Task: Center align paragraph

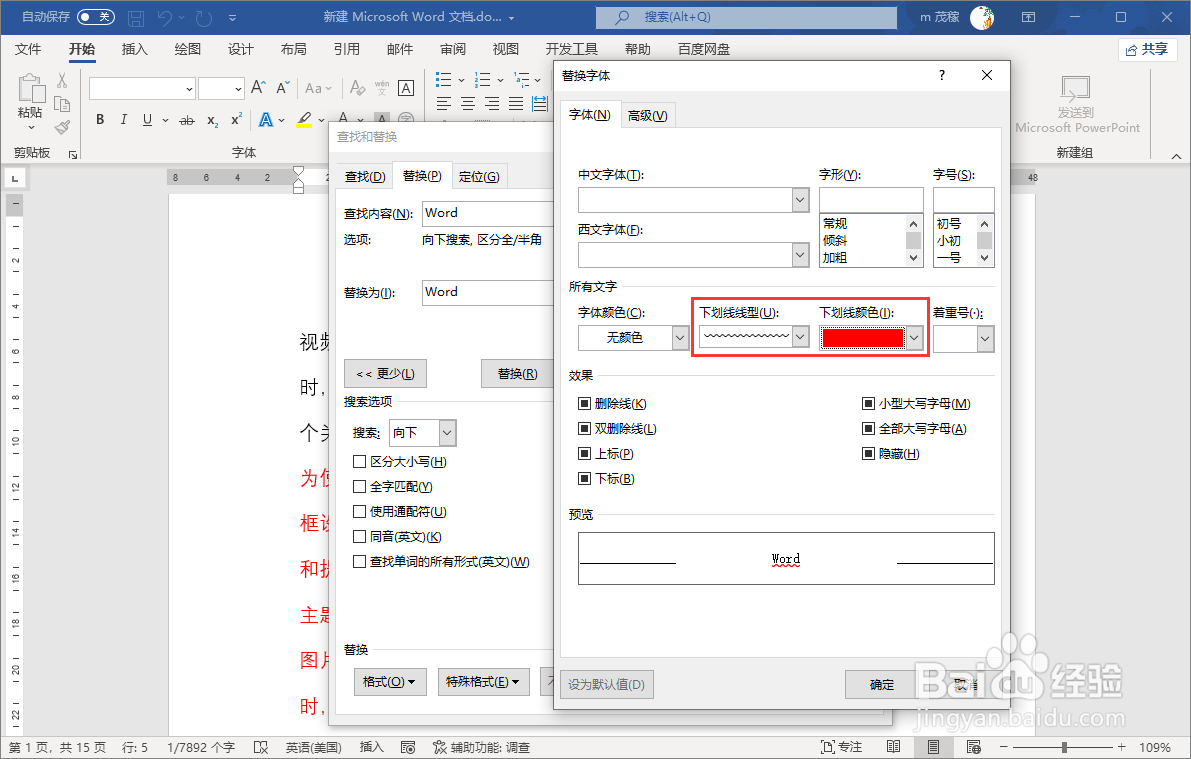Action: [468, 104]
